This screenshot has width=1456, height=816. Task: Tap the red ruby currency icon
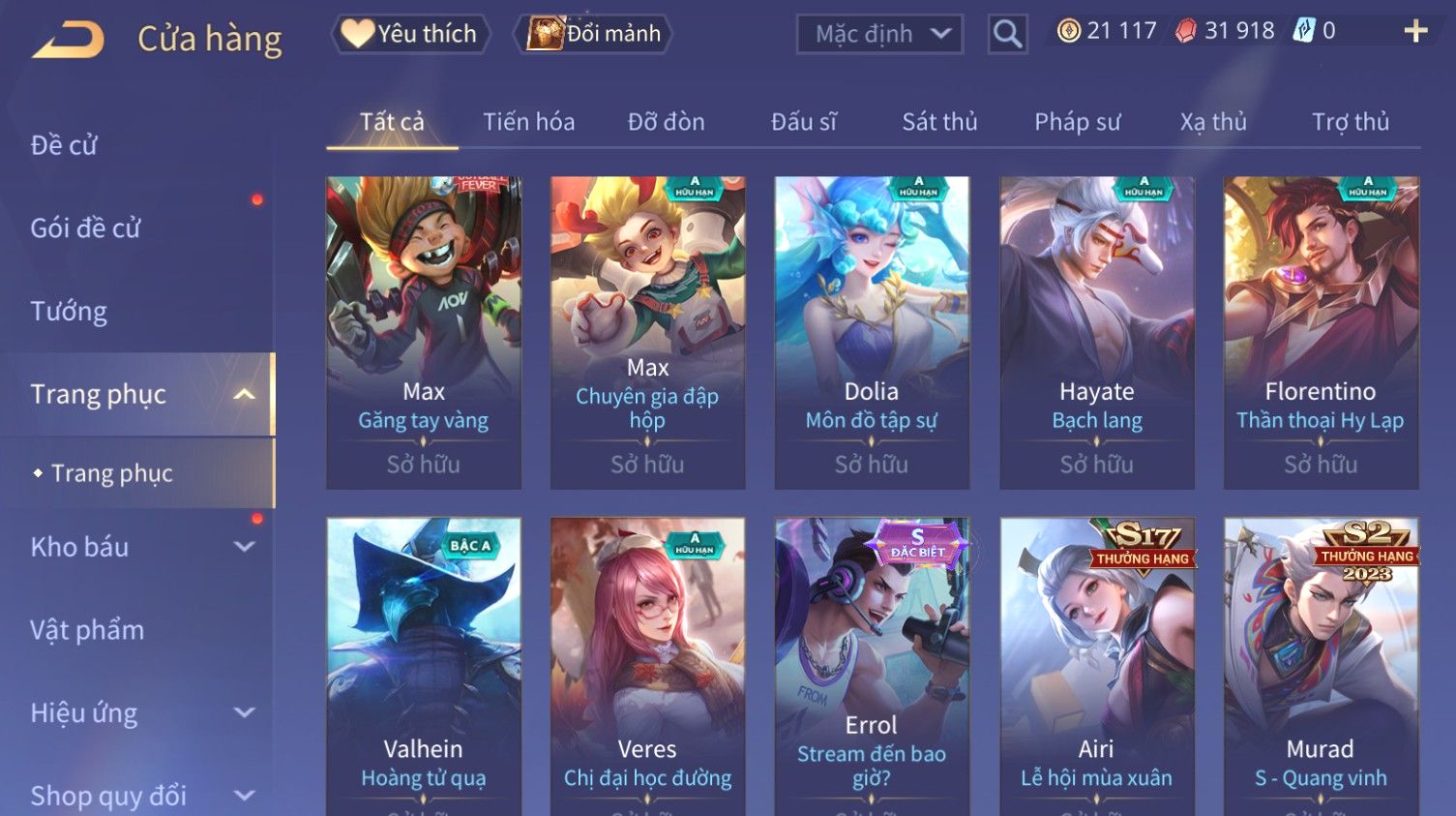coord(1185,31)
